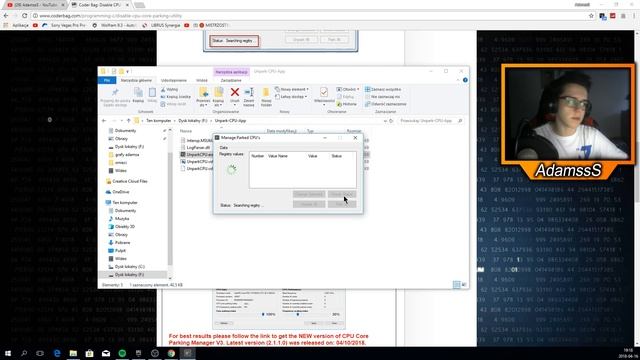Select LogParser.dll file in list
This screenshot has width=640, height=360.
(195, 147)
